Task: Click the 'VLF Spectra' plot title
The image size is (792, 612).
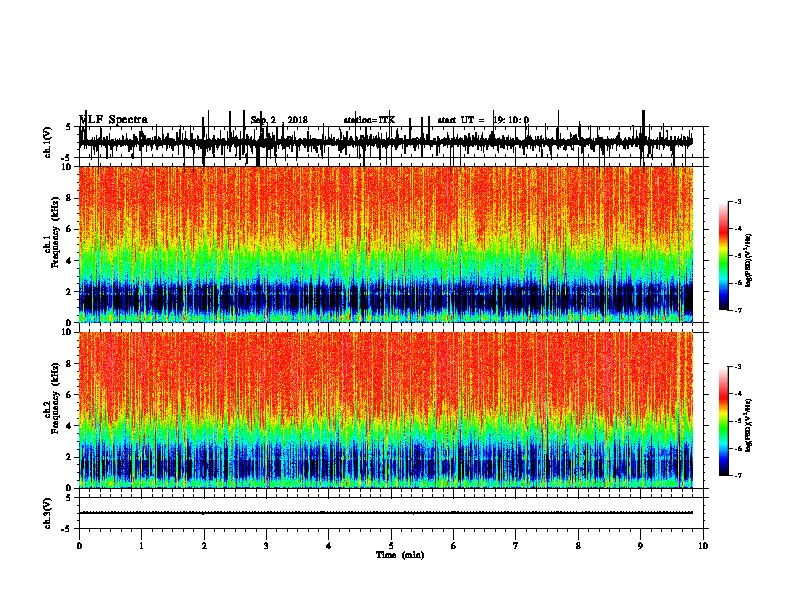Action: [114, 120]
